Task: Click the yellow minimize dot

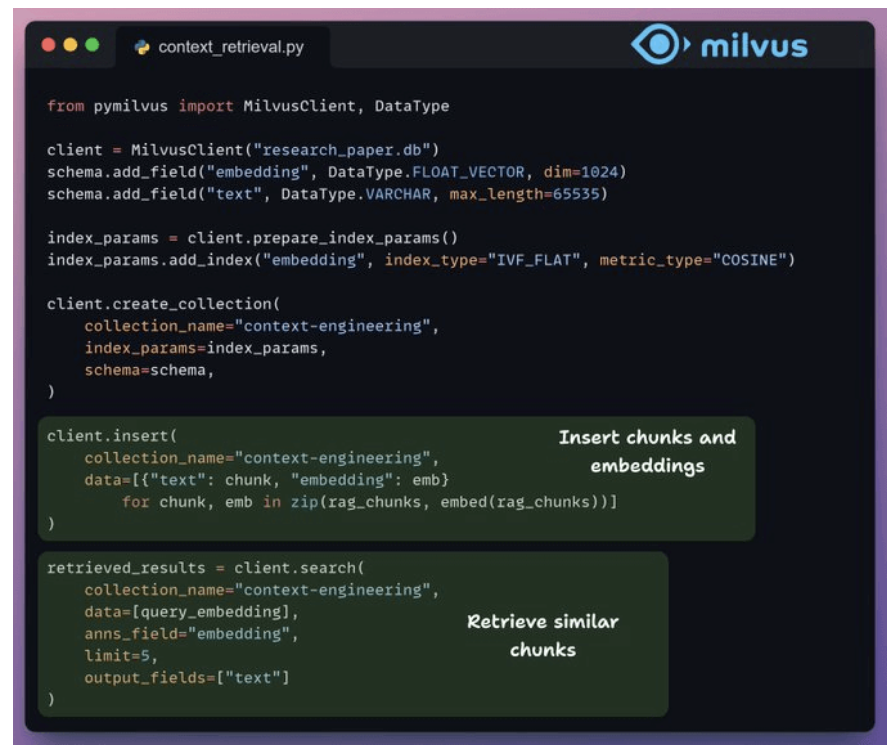Action: 70,46
